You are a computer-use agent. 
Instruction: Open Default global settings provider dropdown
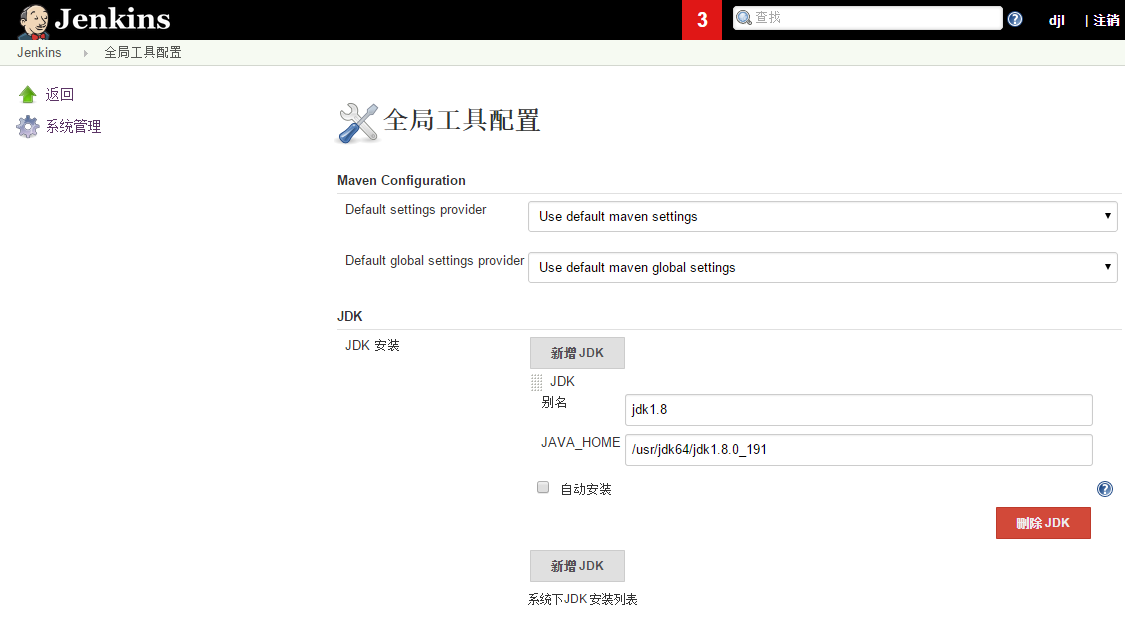(x=822, y=267)
